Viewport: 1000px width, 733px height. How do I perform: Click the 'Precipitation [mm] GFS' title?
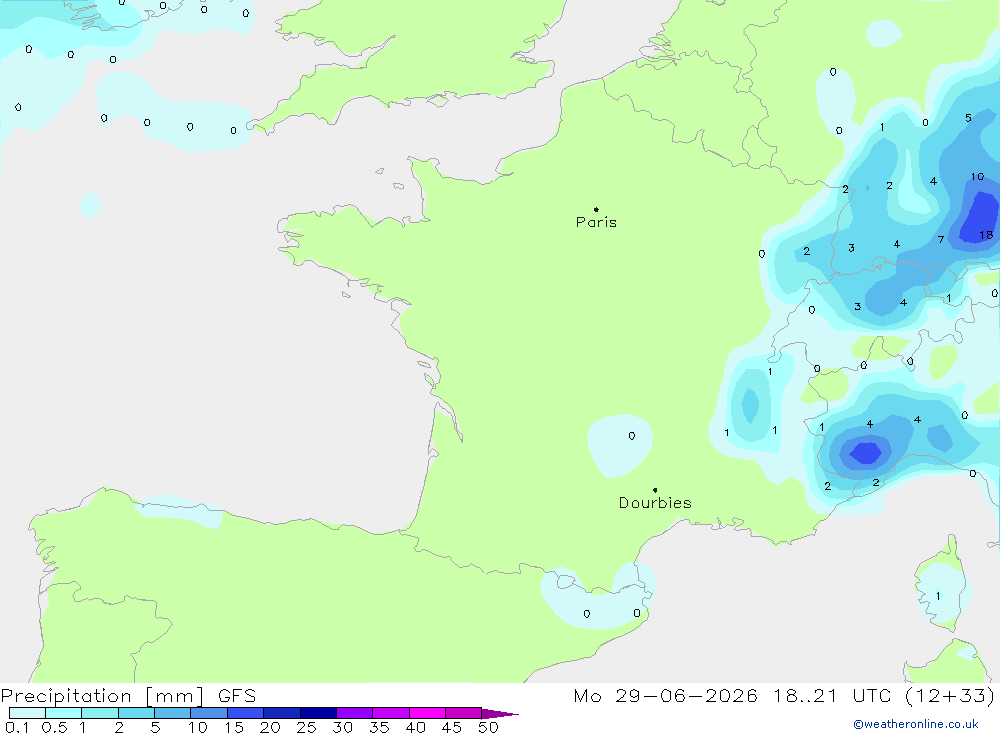pos(128,695)
